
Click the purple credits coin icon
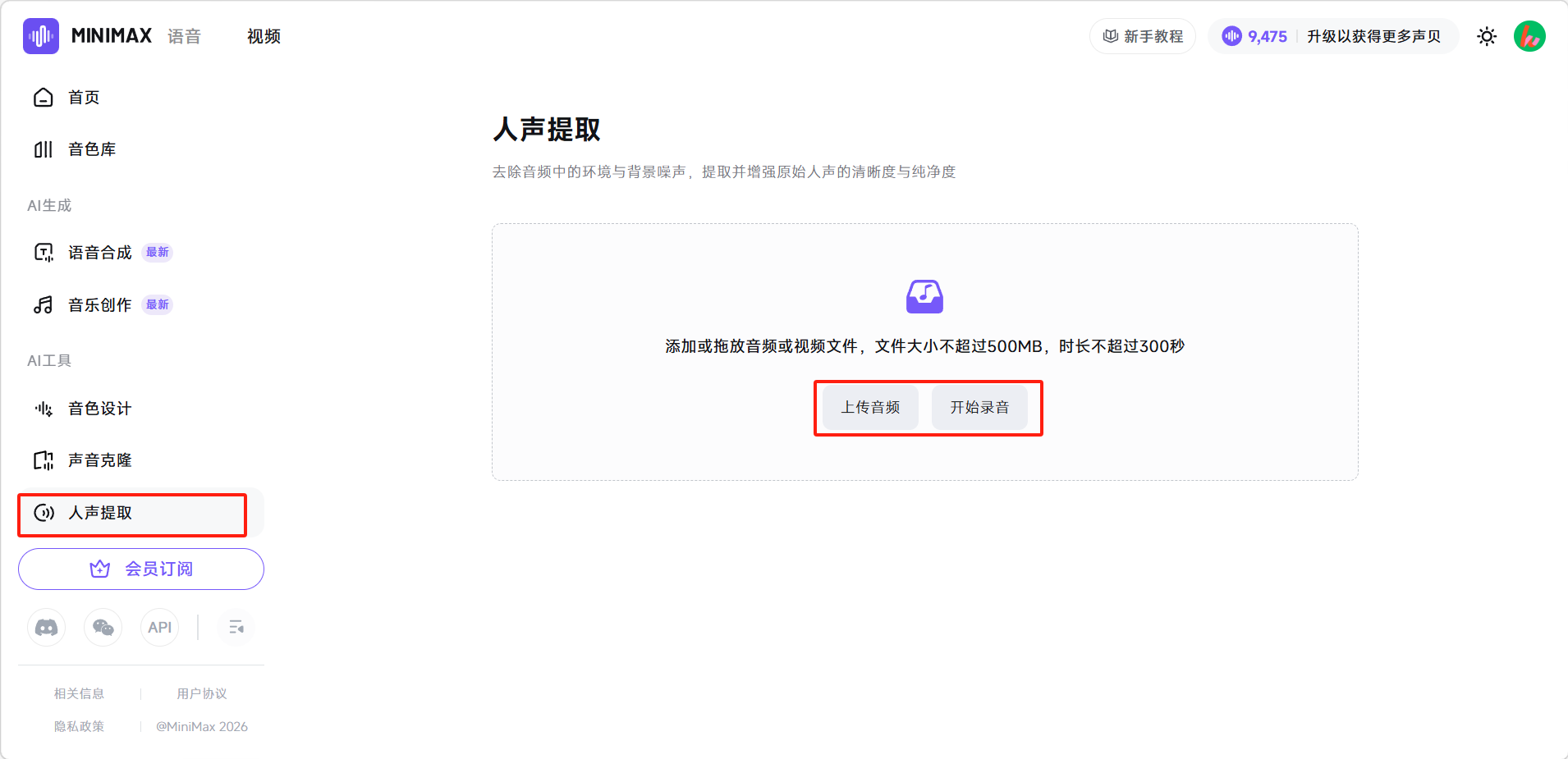(x=1231, y=36)
